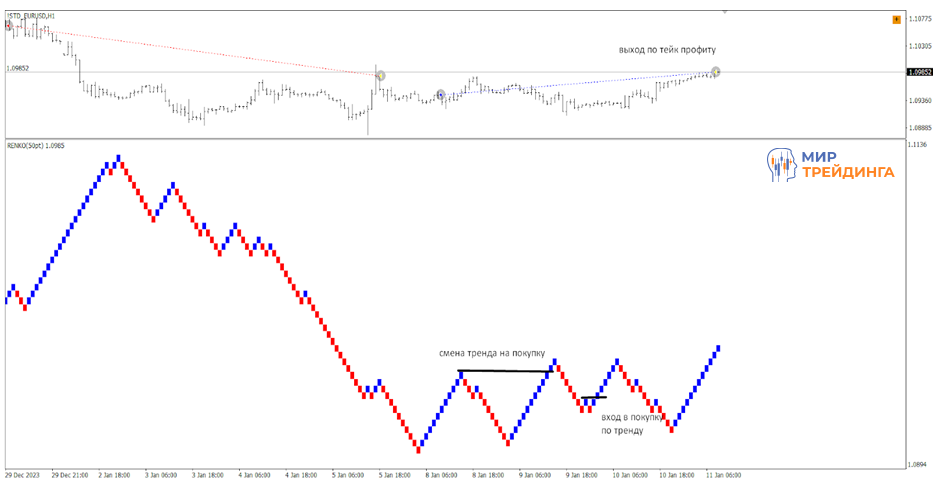Click the 1.10775 price level on the axis
The image size is (943, 495).
pos(920,18)
